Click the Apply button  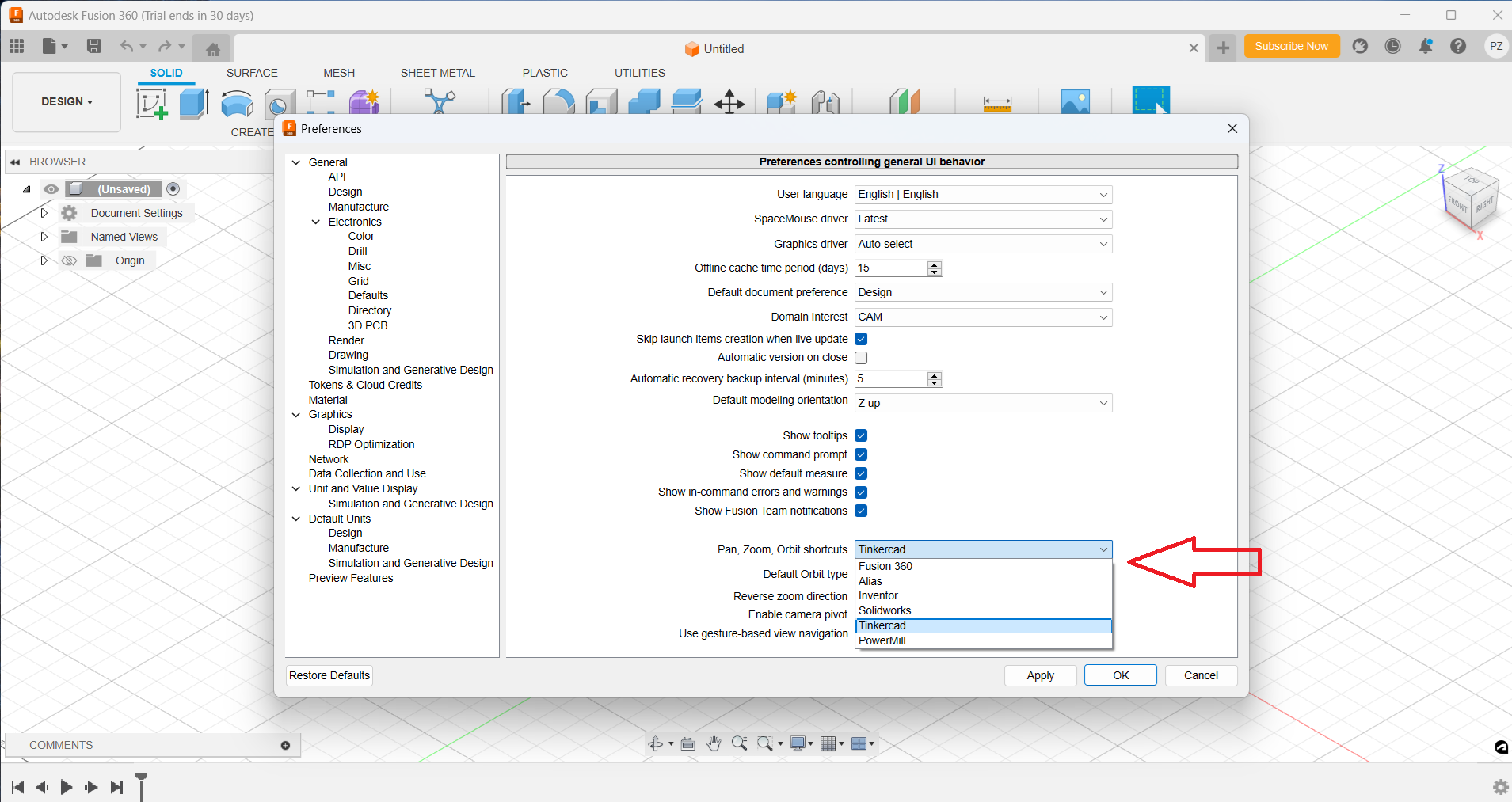click(1040, 675)
